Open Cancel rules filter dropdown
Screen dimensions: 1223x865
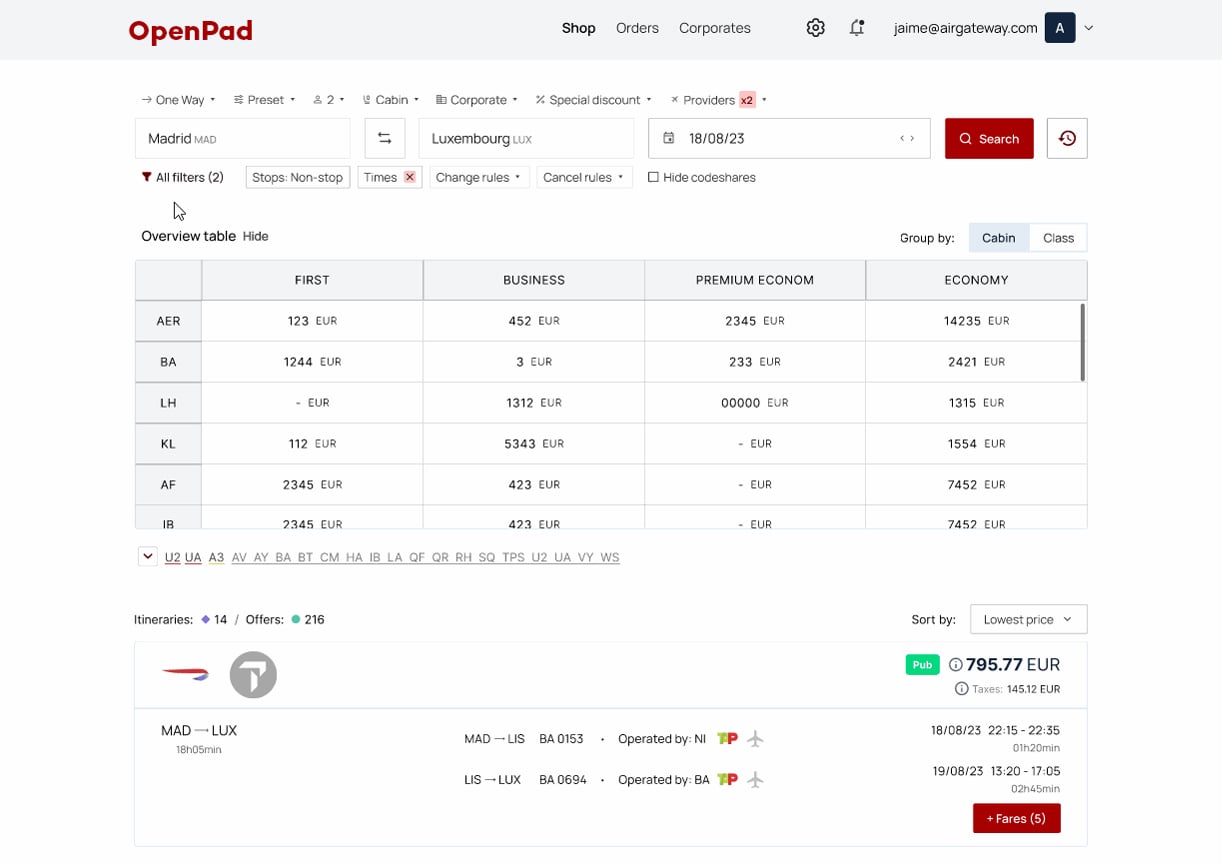click(x=584, y=177)
